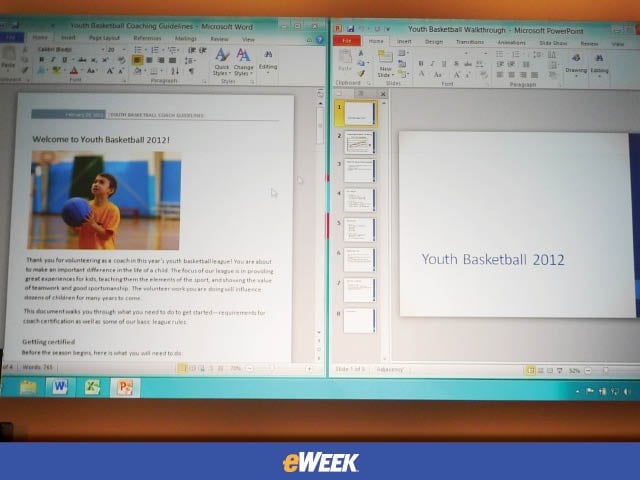This screenshot has height=480, width=640.
Task: Switch to Word Page Layout tab
Action: tap(104, 38)
